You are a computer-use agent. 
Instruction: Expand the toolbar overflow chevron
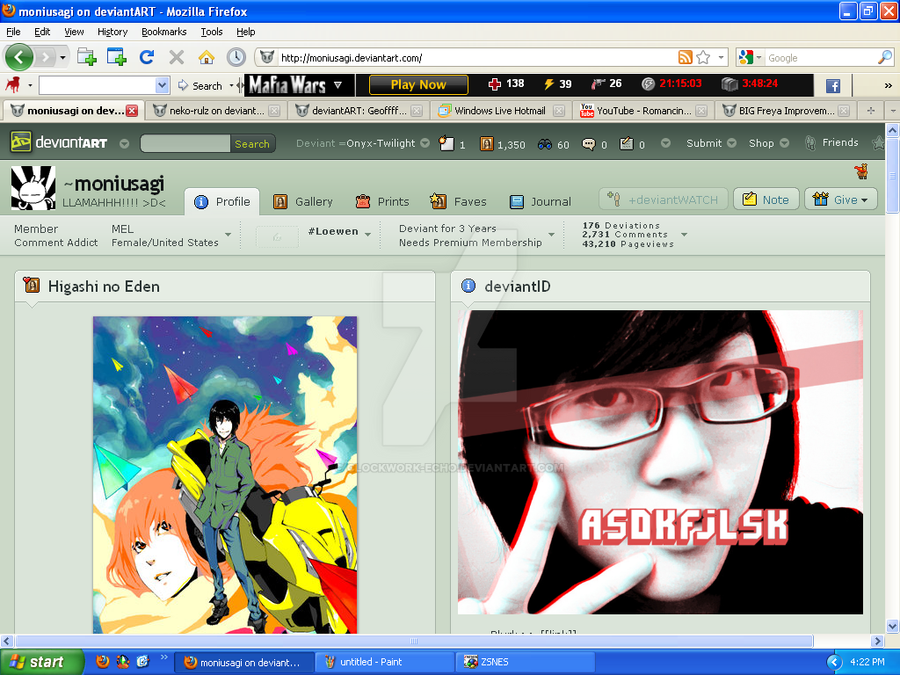(888, 86)
